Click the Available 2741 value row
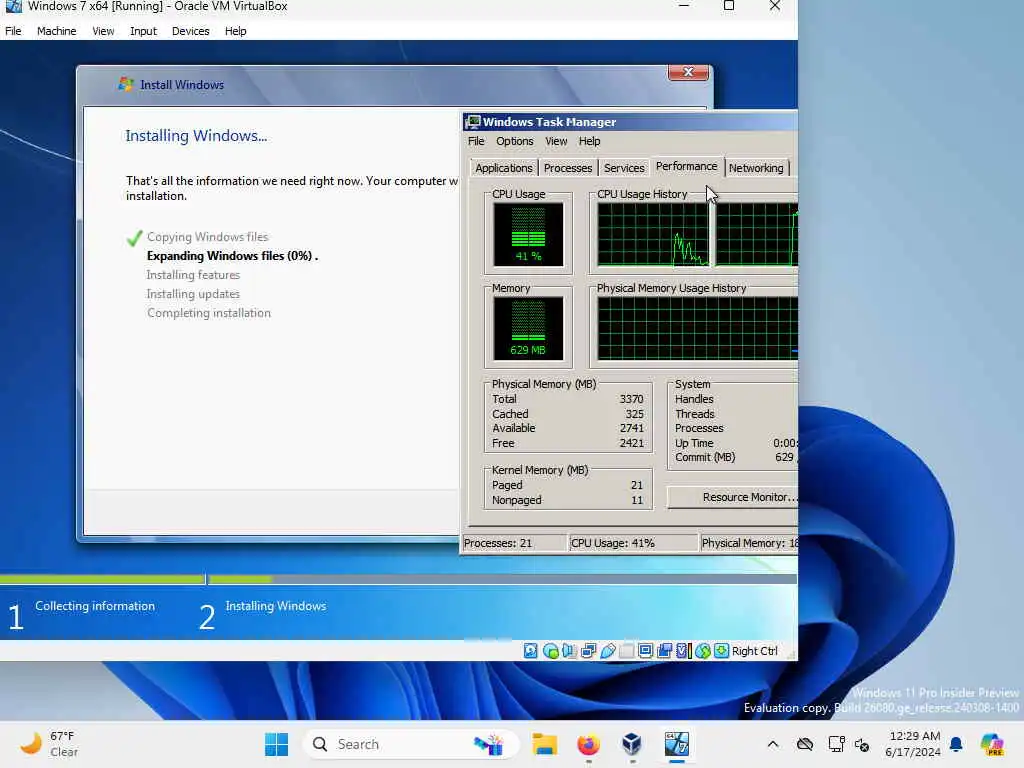1024x768 pixels. tap(568, 428)
